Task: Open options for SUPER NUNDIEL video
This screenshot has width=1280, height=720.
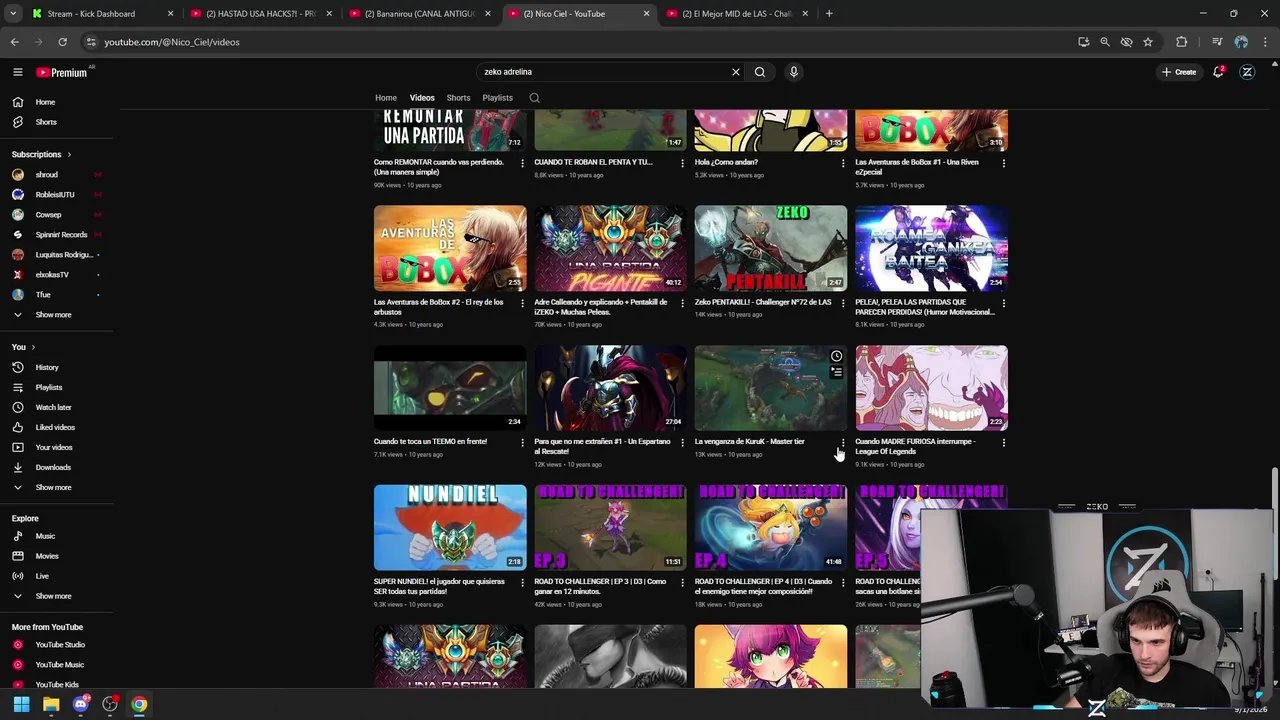Action: (x=522, y=582)
